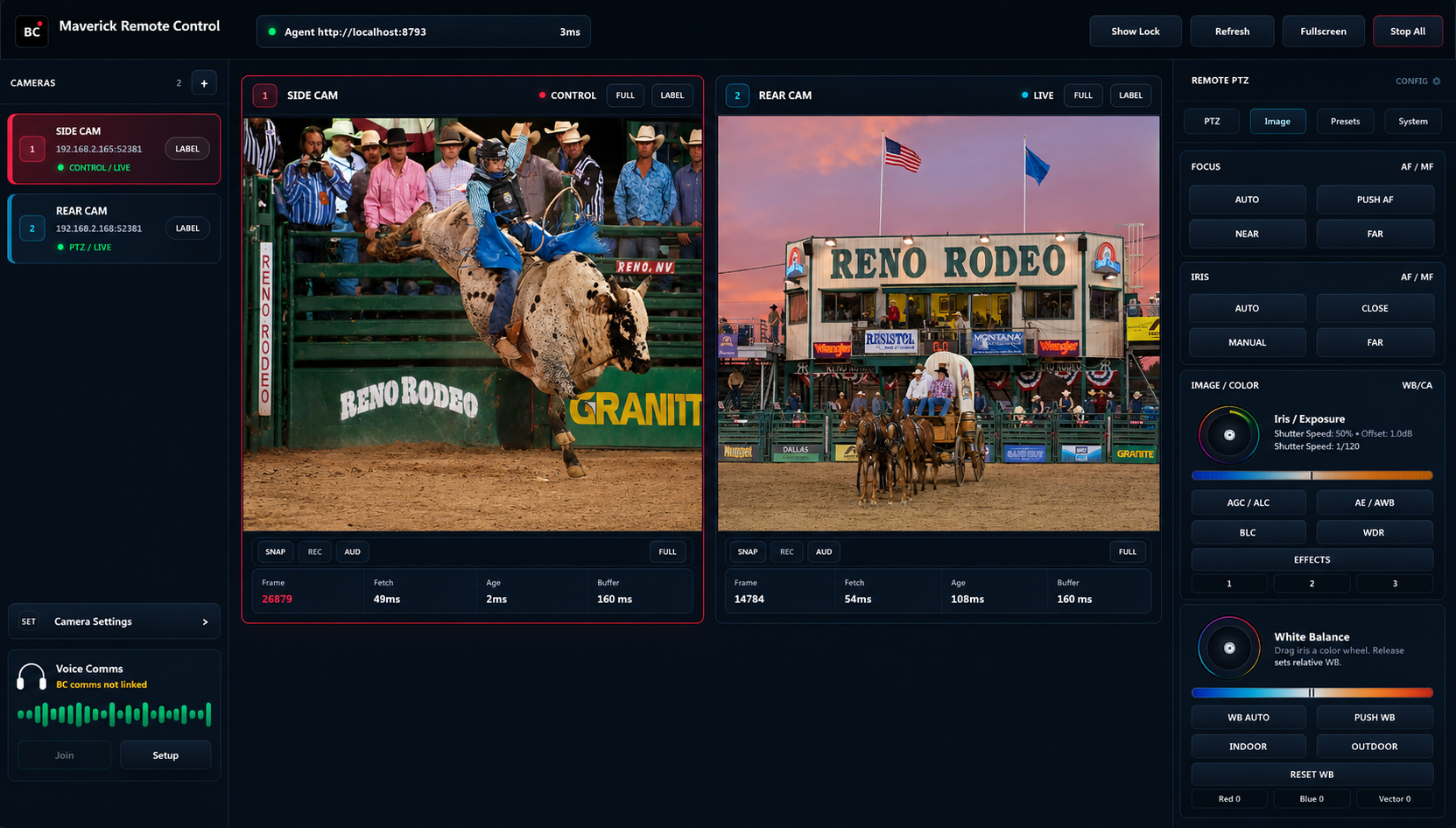The height and width of the screenshot is (828, 1456).
Task: Click LABEL in REAR CAM header
Action: click(1130, 95)
